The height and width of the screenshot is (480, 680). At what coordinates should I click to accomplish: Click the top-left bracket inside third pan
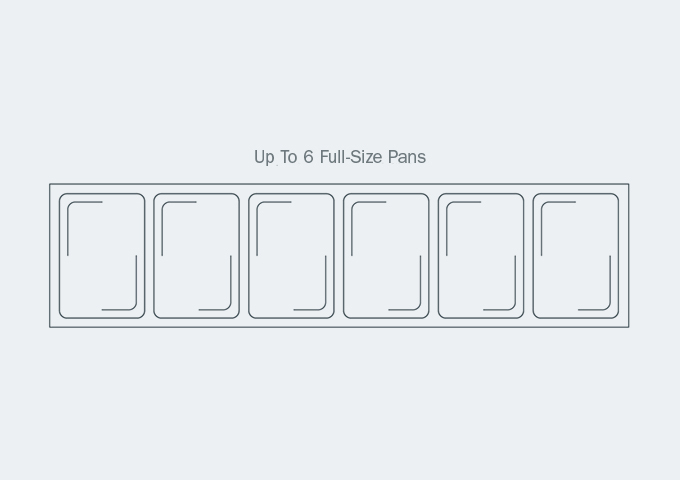tap(274, 229)
